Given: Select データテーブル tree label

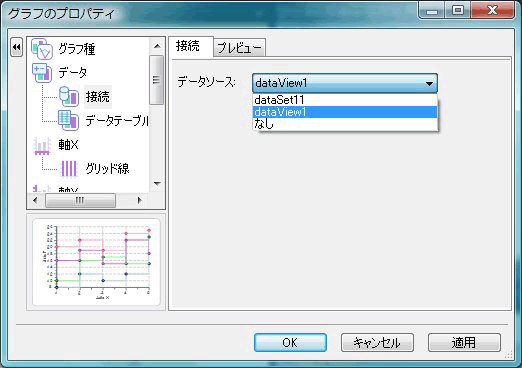Looking at the screenshot, I should 117,121.
